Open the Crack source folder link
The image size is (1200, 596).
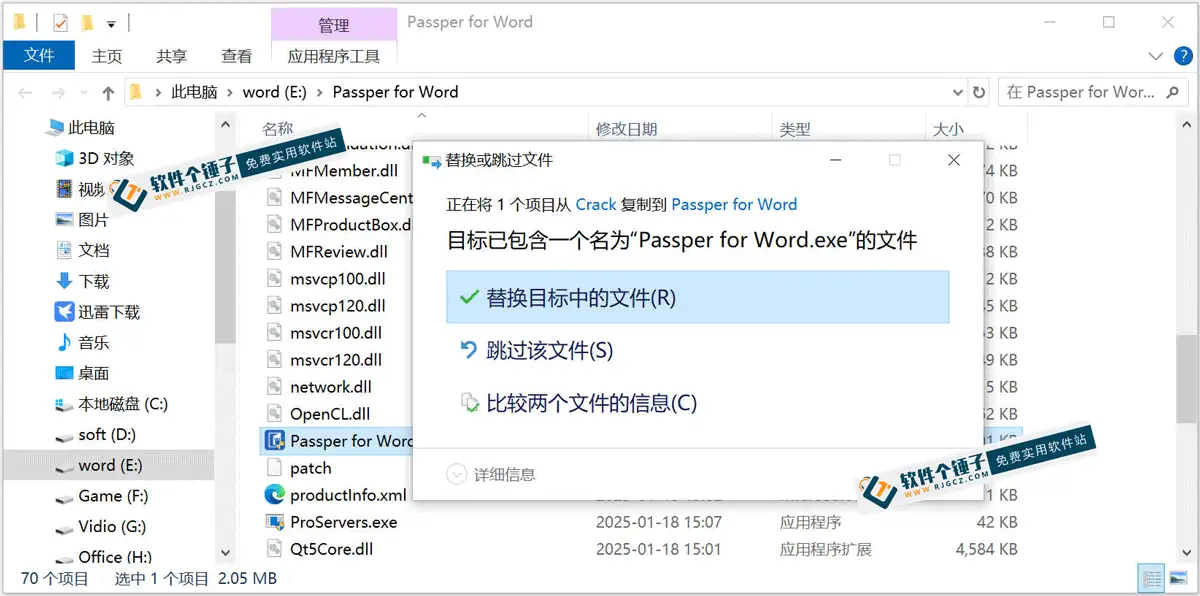[x=596, y=204]
